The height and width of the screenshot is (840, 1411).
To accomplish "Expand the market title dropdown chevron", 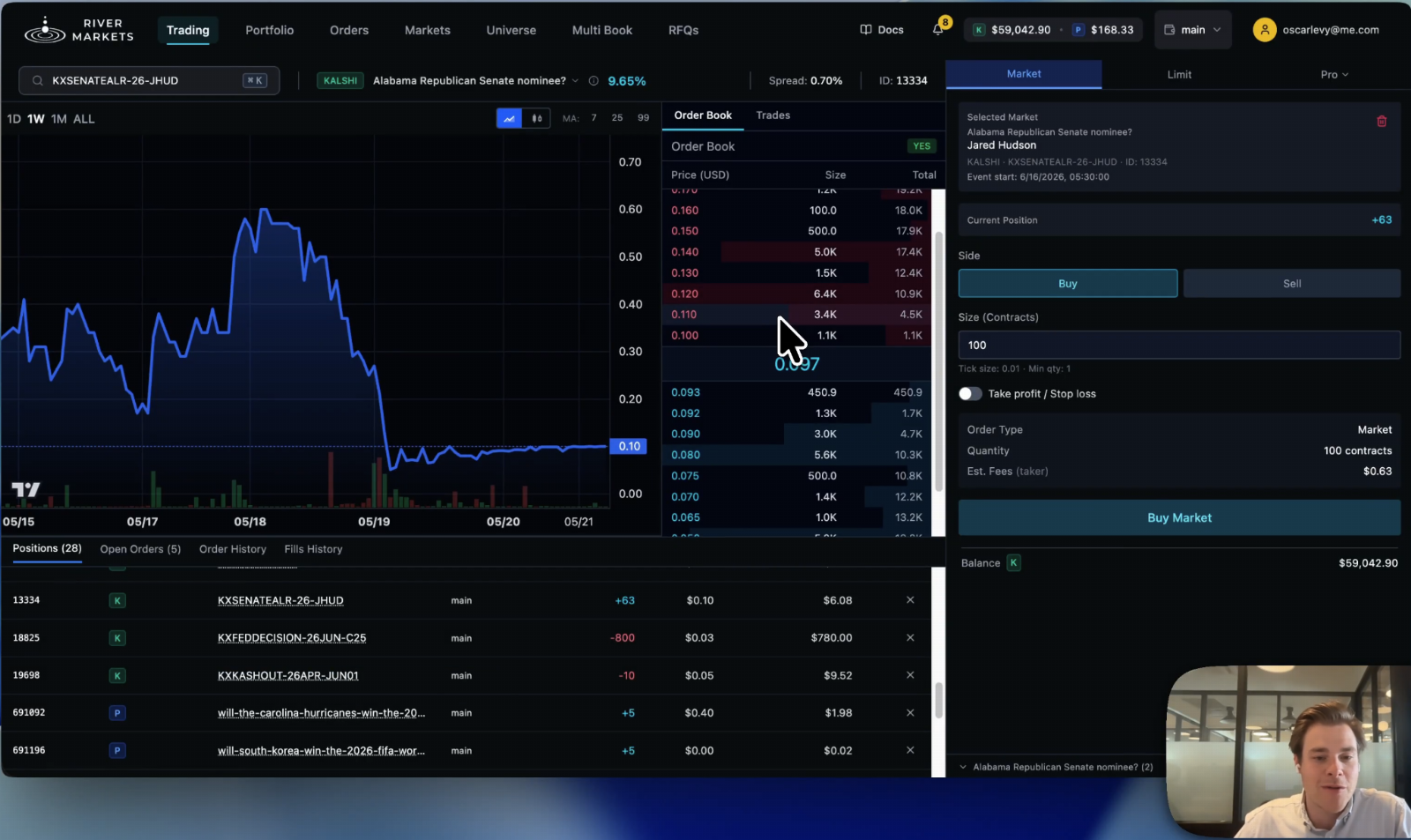I will (x=576, y=80).
